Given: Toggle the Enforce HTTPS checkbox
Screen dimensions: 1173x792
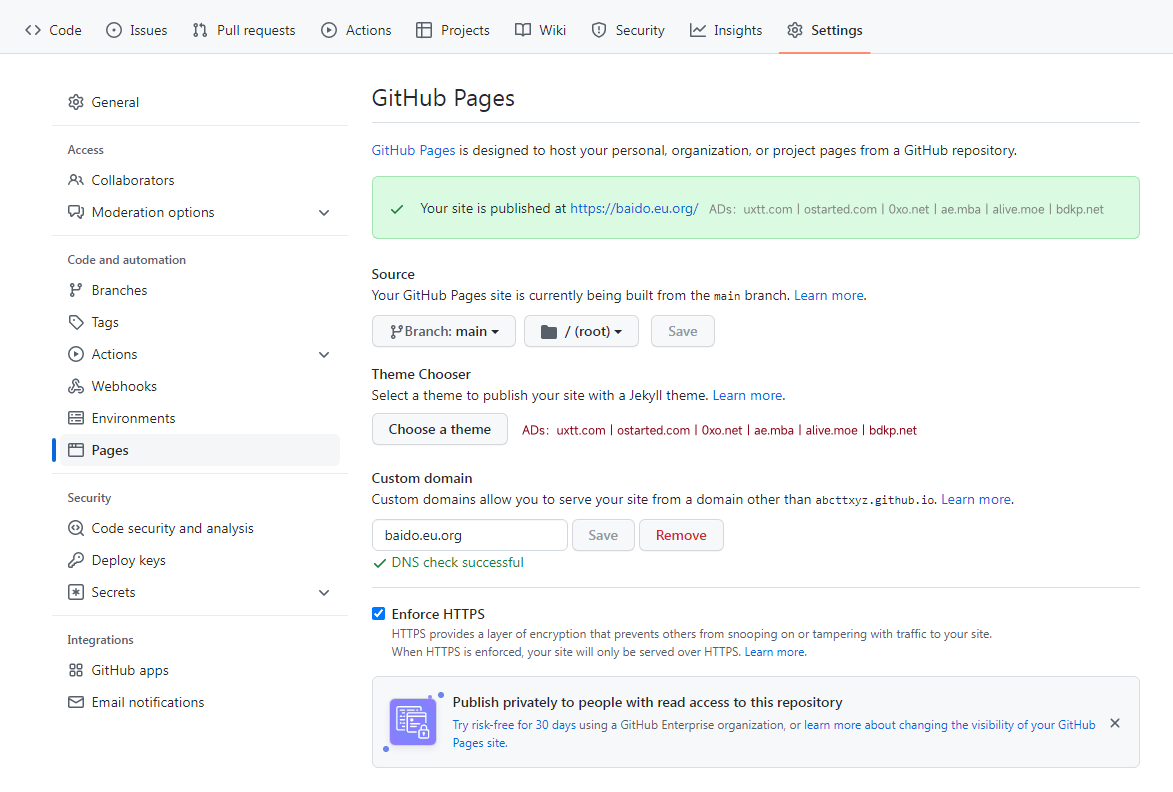Looking at the screenshot, I should (x=379, y=614).
